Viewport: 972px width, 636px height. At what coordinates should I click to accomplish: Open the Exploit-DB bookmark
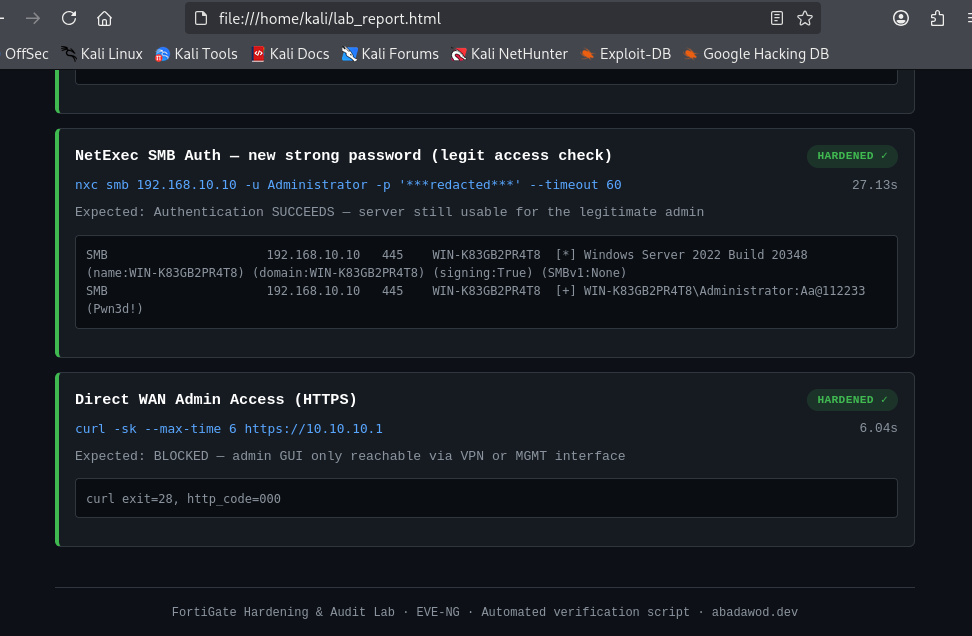625,54
